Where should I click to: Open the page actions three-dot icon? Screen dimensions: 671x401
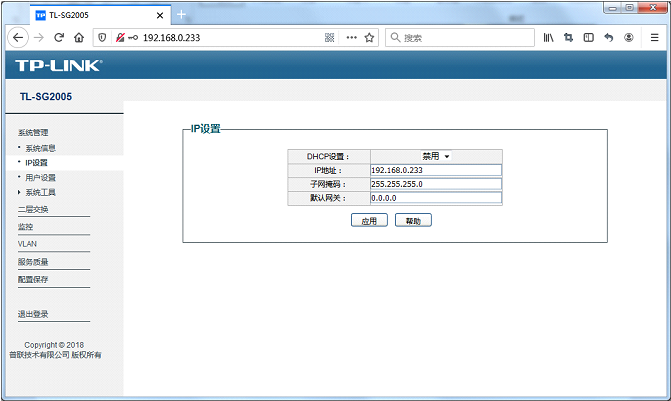click(x=350, y=37)
